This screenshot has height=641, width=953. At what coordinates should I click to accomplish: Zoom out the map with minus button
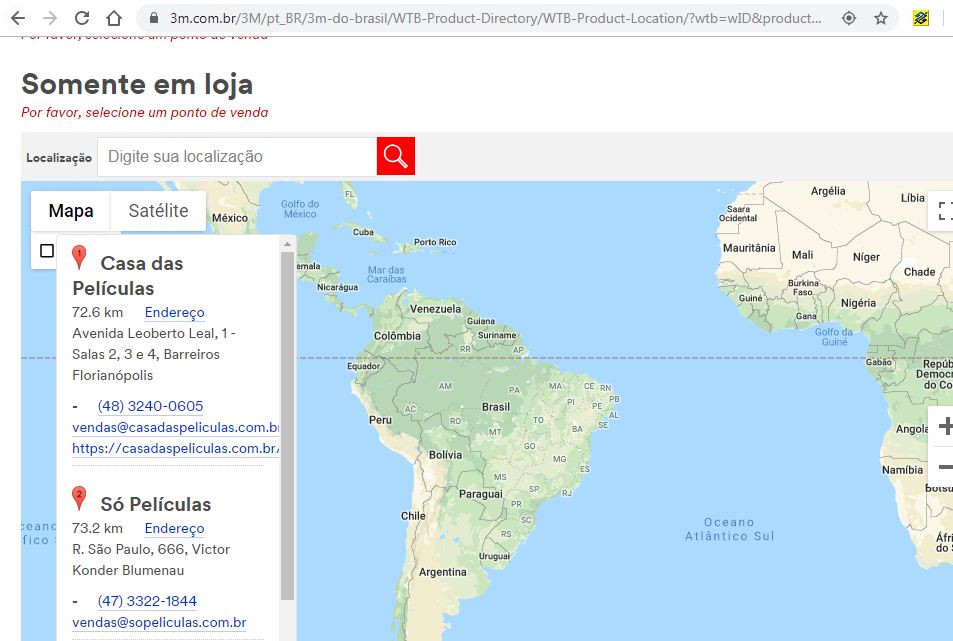[944, 467]
